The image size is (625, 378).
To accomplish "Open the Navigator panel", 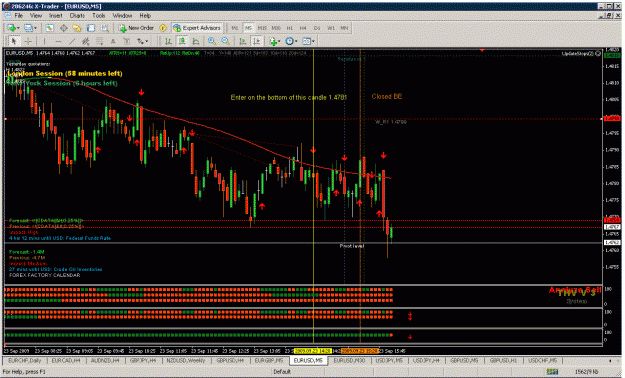I will pyautogui.click(x=77, y=28).
